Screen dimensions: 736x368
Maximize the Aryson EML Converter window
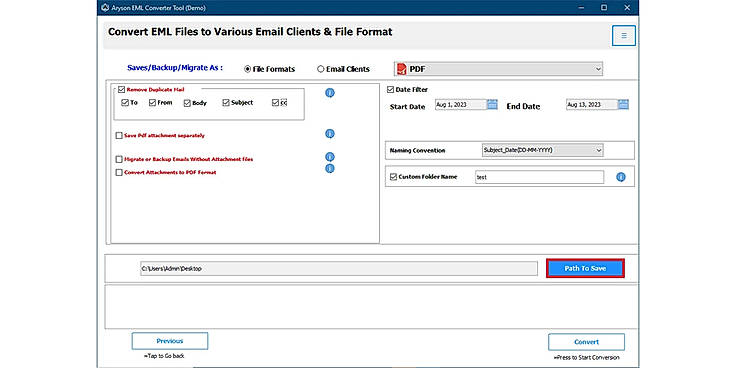[x=604, y=8]
